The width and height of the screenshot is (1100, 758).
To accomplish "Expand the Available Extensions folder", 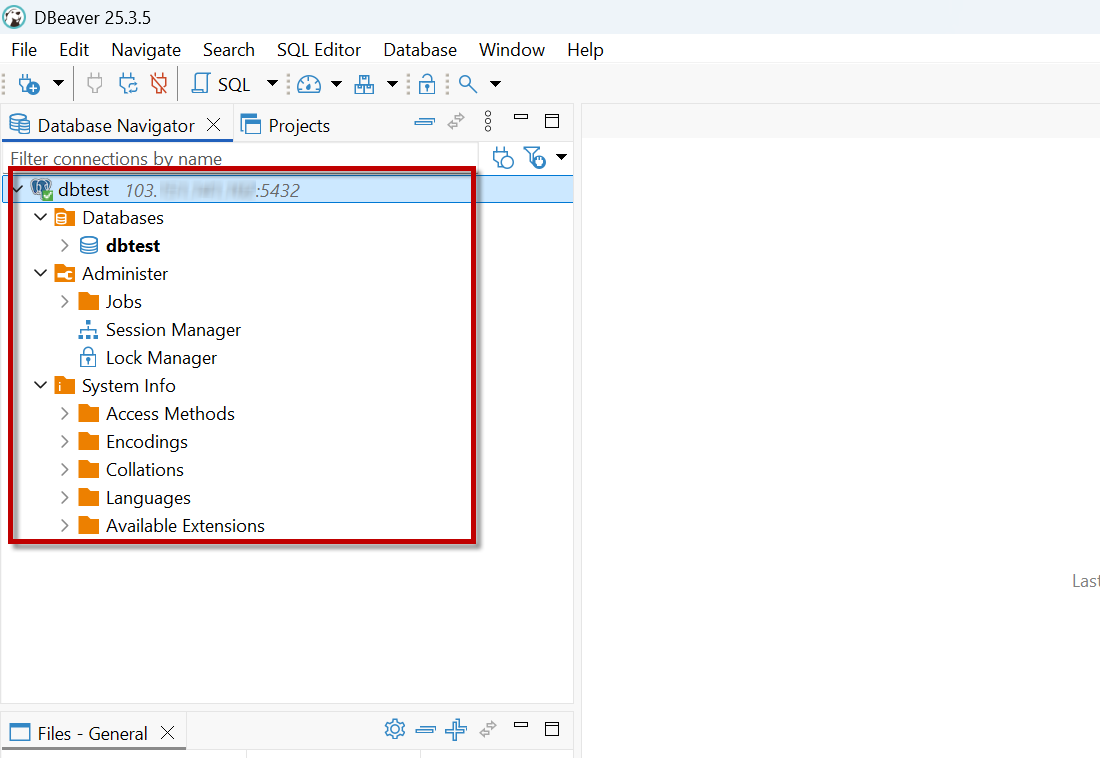I will 64,526.
